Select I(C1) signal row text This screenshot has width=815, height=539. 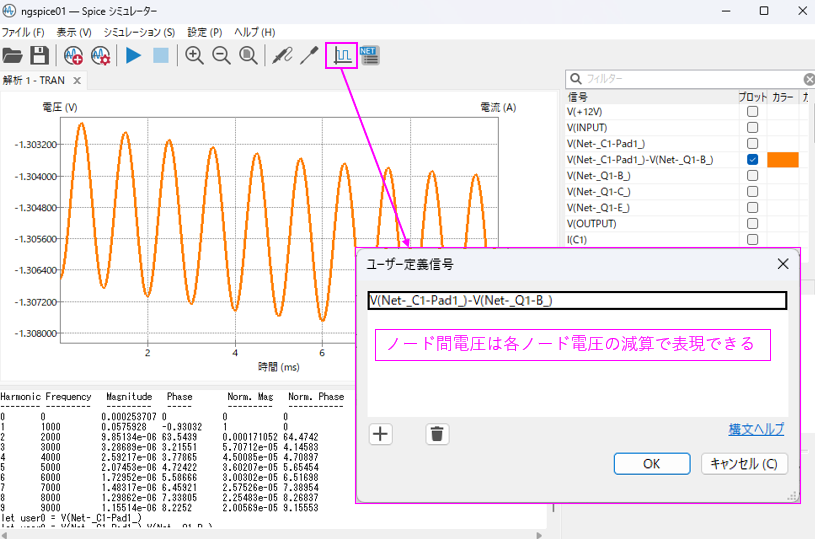577,240
